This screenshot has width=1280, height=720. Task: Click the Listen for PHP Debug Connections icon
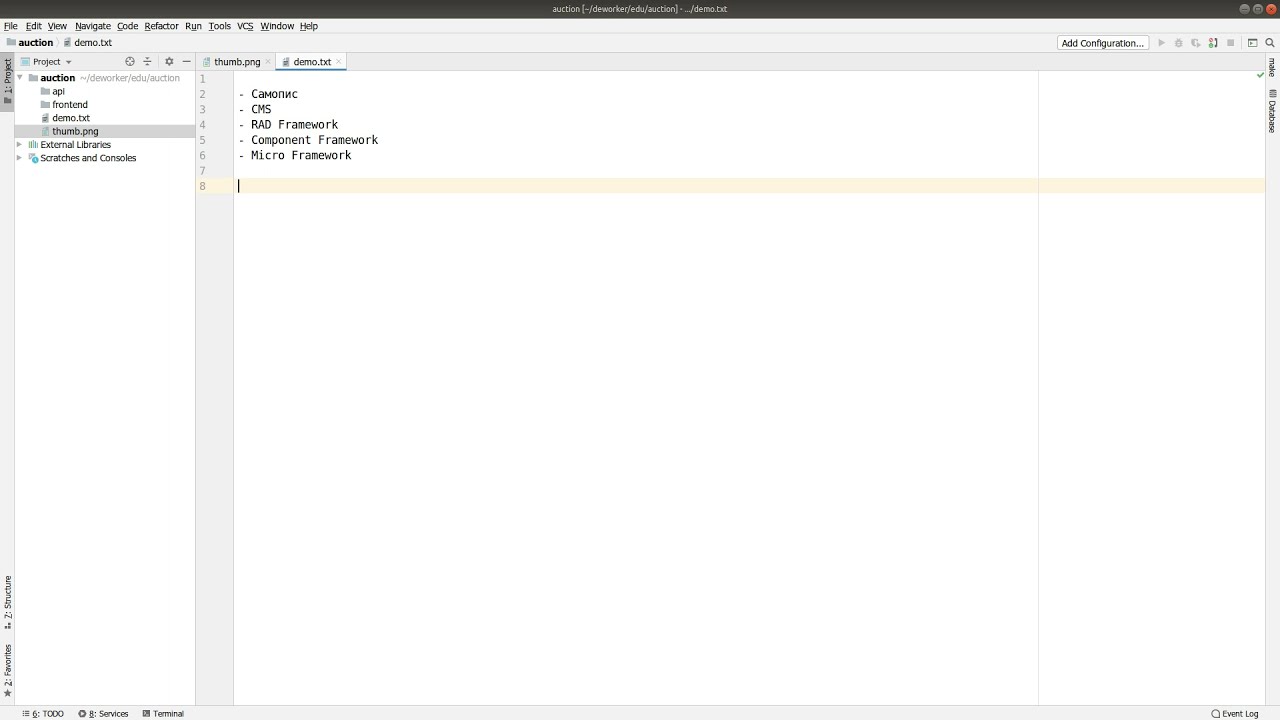tap(1213, 43)
